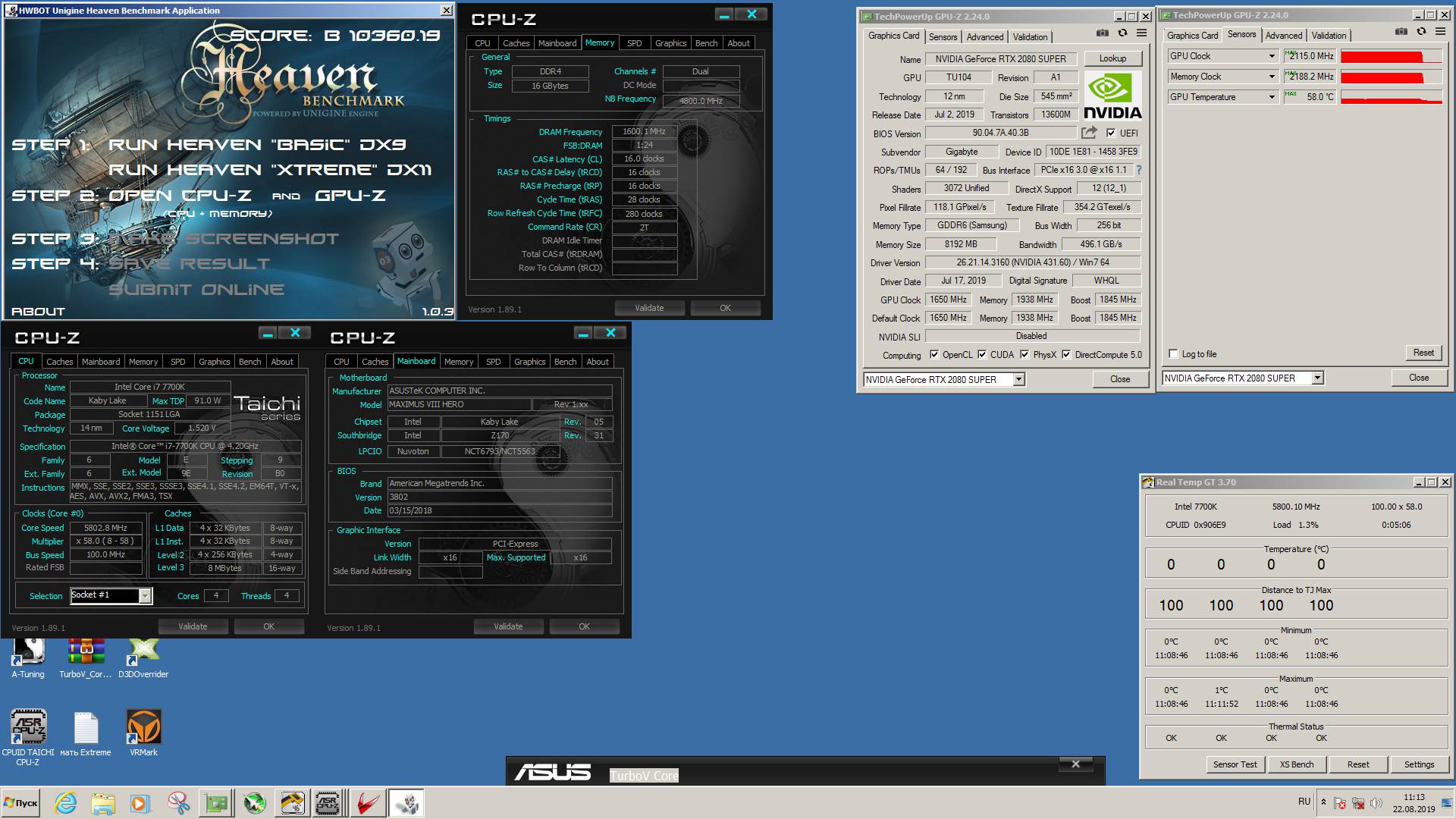
Task: Run Heaven Basic DX9 benchmark
Action: [257, 145]
